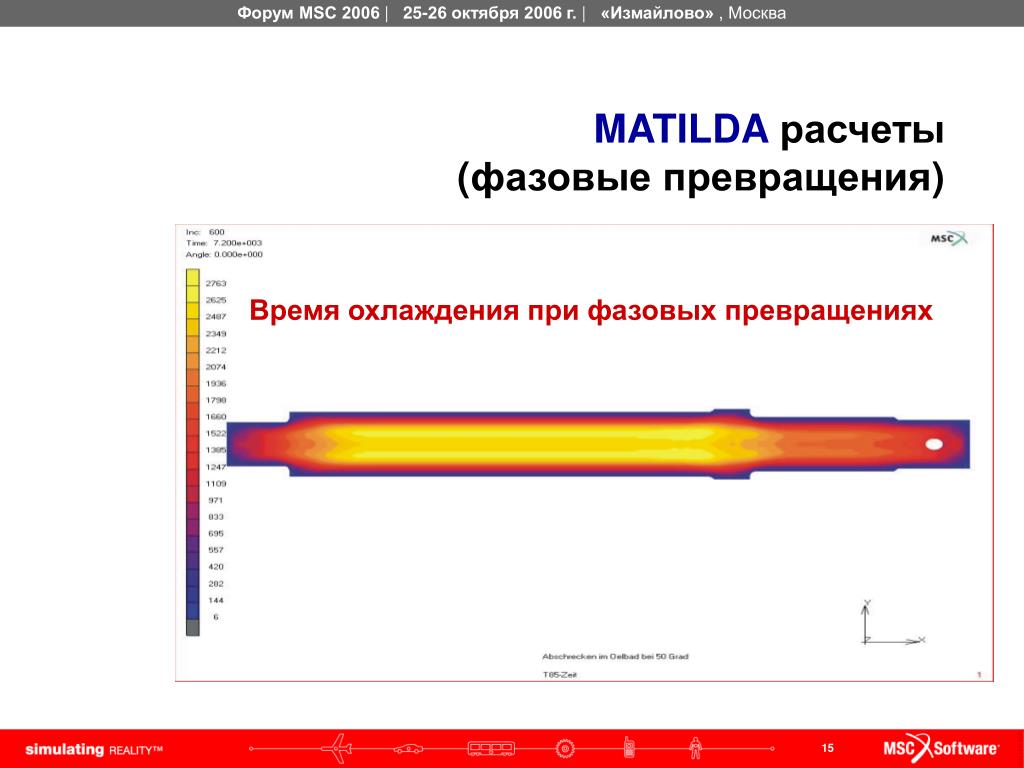The image size is (1024, 768).
Task: Click the gear wheel icon in footer
Action: tap(565, 748)
